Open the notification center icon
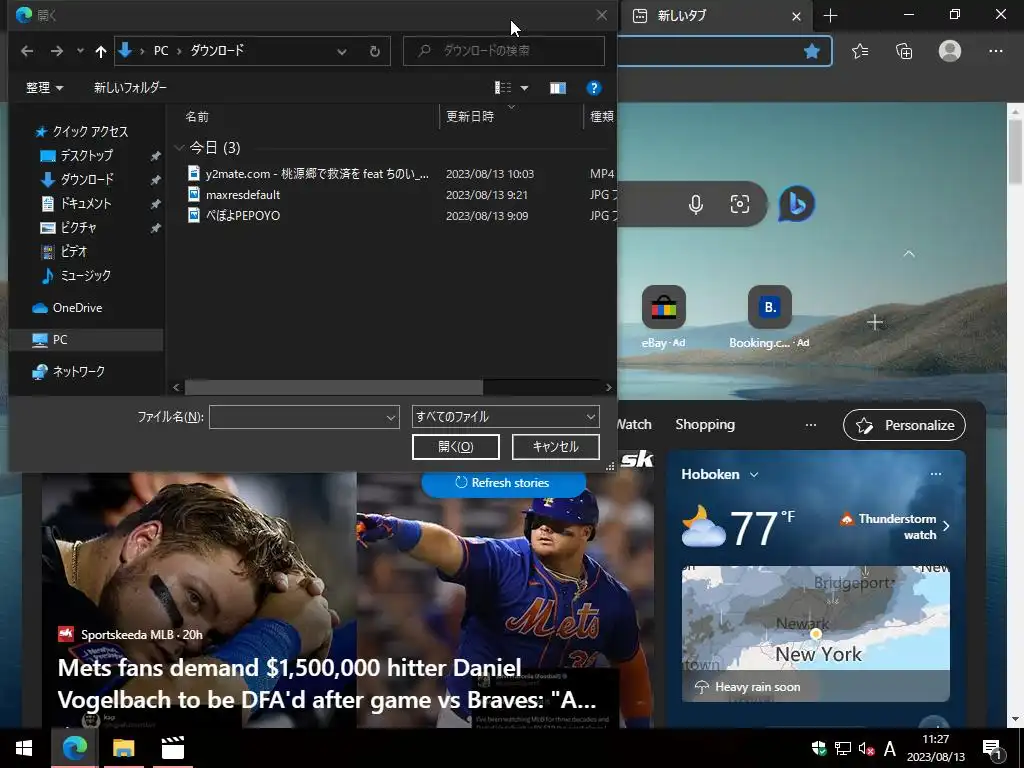The height and width of the screenshot is (768, 1024). pyautogui.click(x=992, y=749)
